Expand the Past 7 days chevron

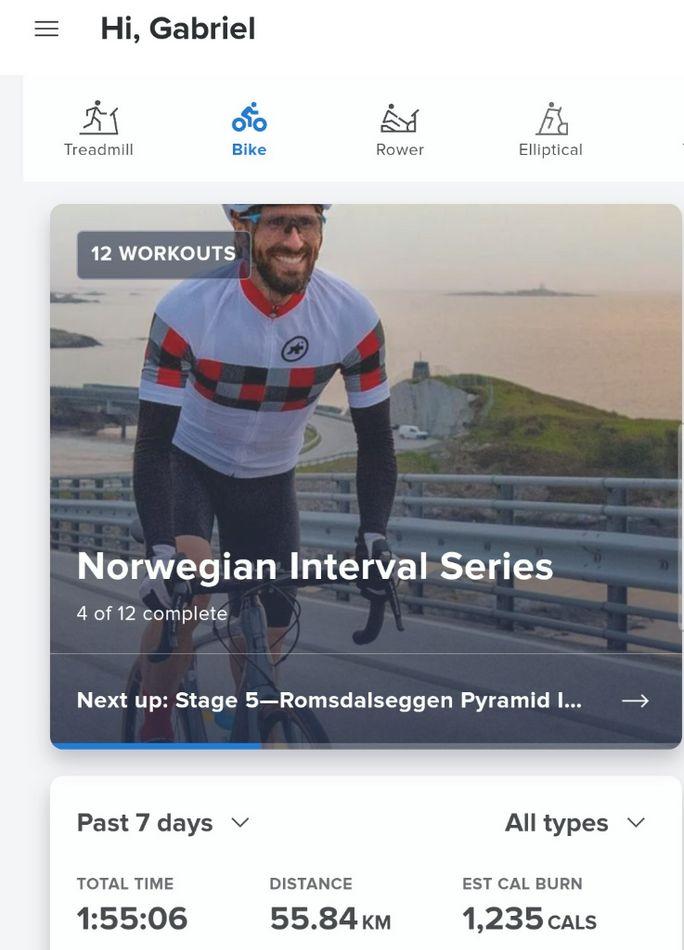(x=241, y=822)
